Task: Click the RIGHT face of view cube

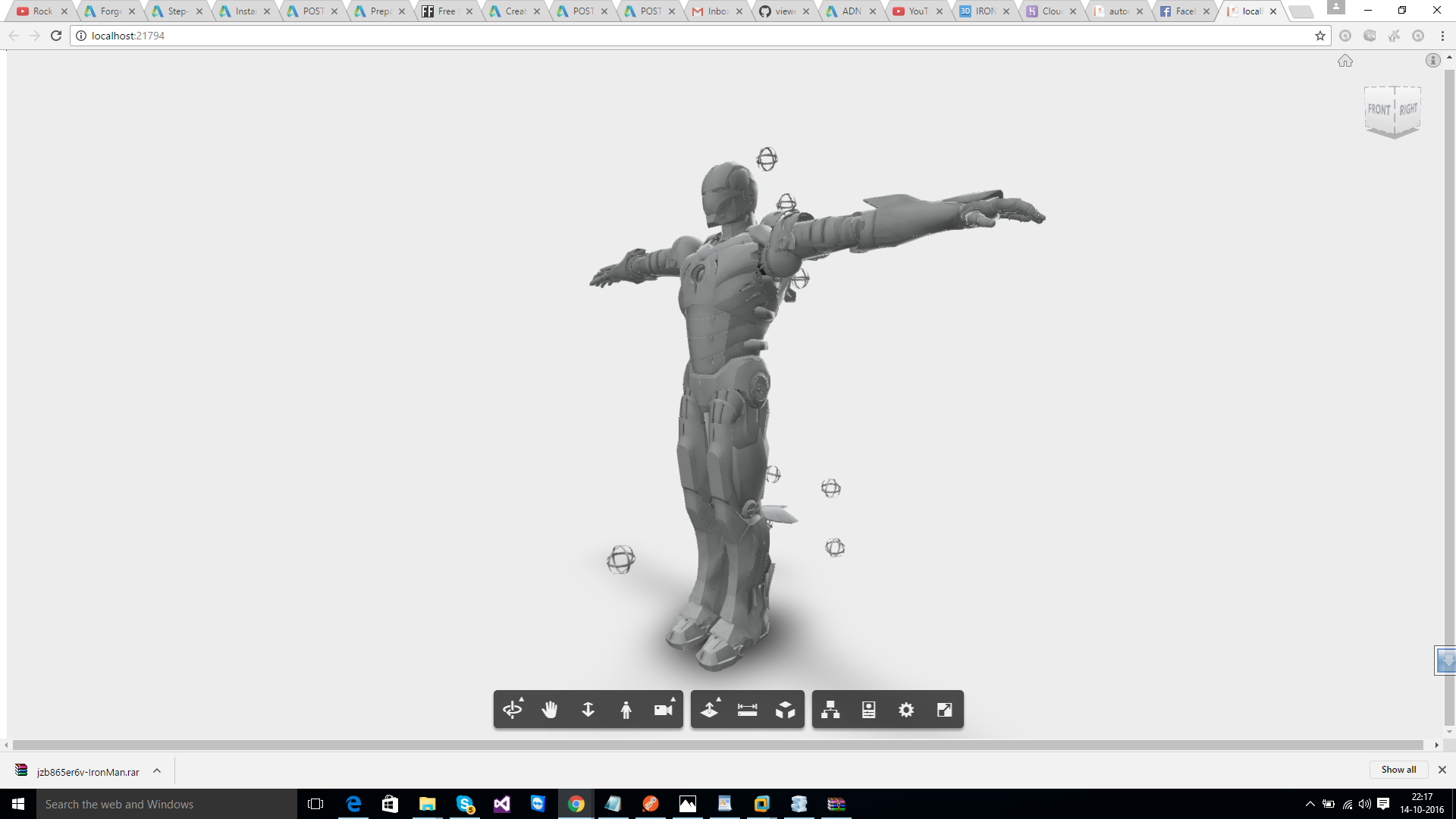Action: tap(1408, 109)
